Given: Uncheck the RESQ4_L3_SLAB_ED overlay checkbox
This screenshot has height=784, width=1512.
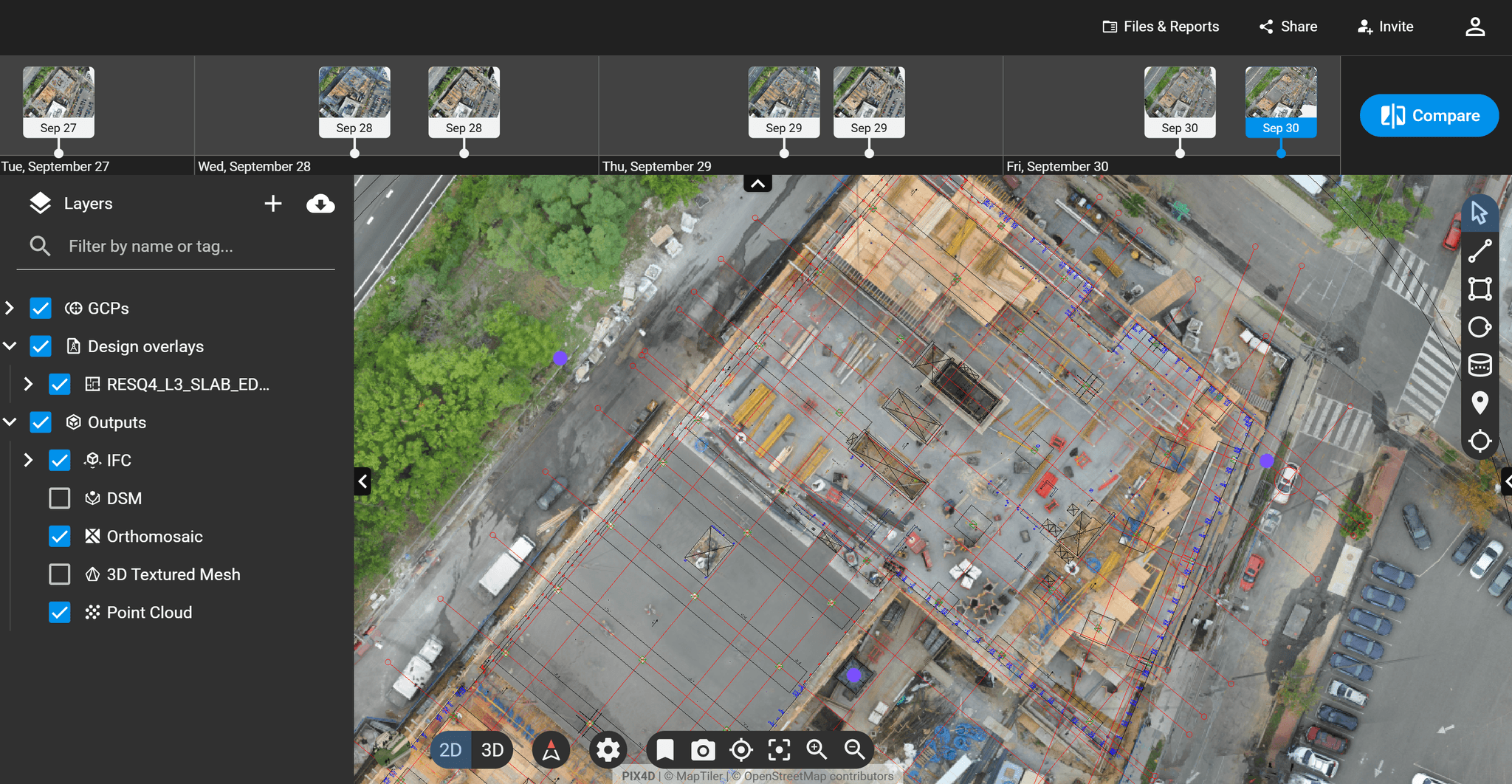Looking at the screenshot, I should pyautogui.click(x=60, y=385).
